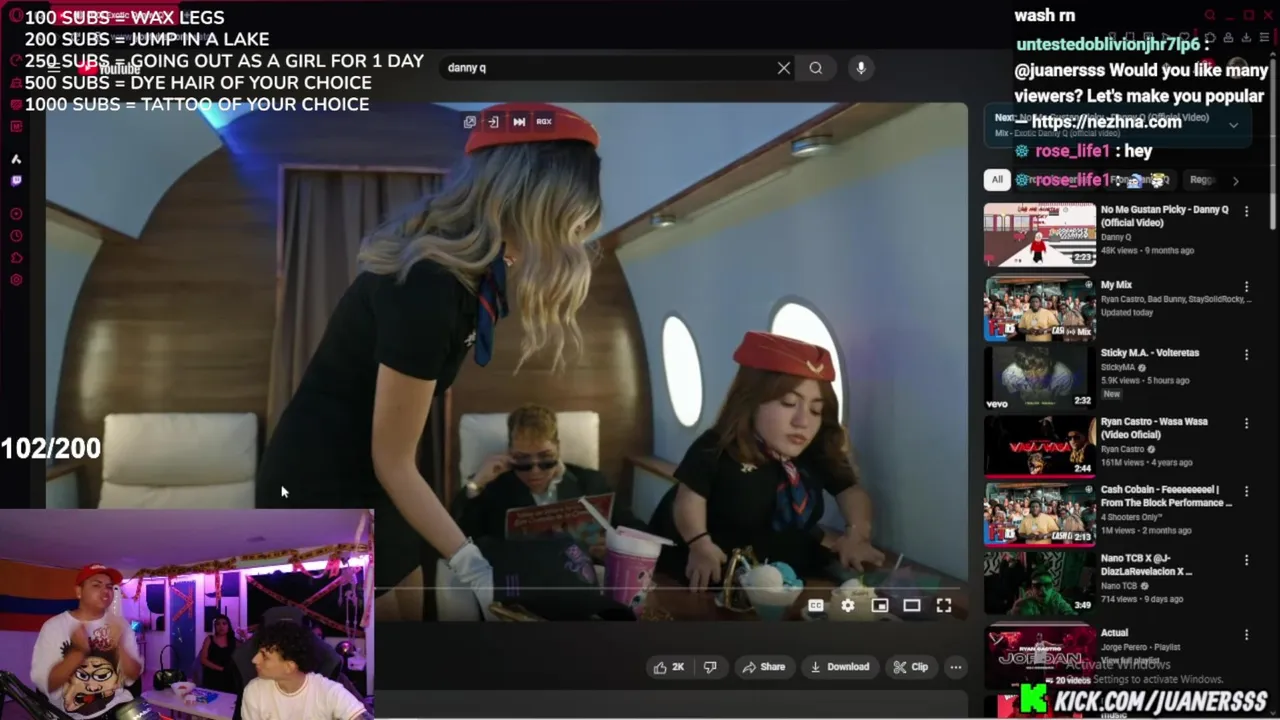1280x720 pixels.
Task: Toggle theater mode on the player
Action: coord(912,605)
